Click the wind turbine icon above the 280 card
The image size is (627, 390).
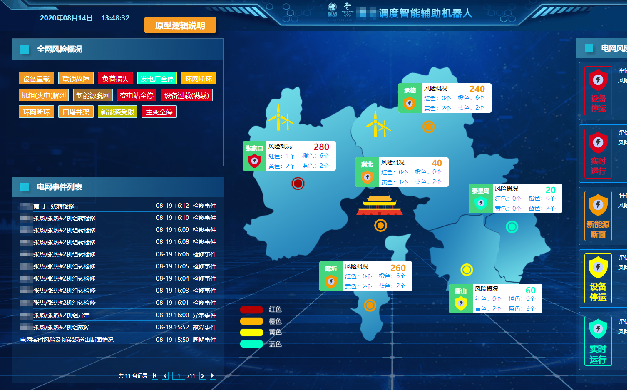coord(280,117)
